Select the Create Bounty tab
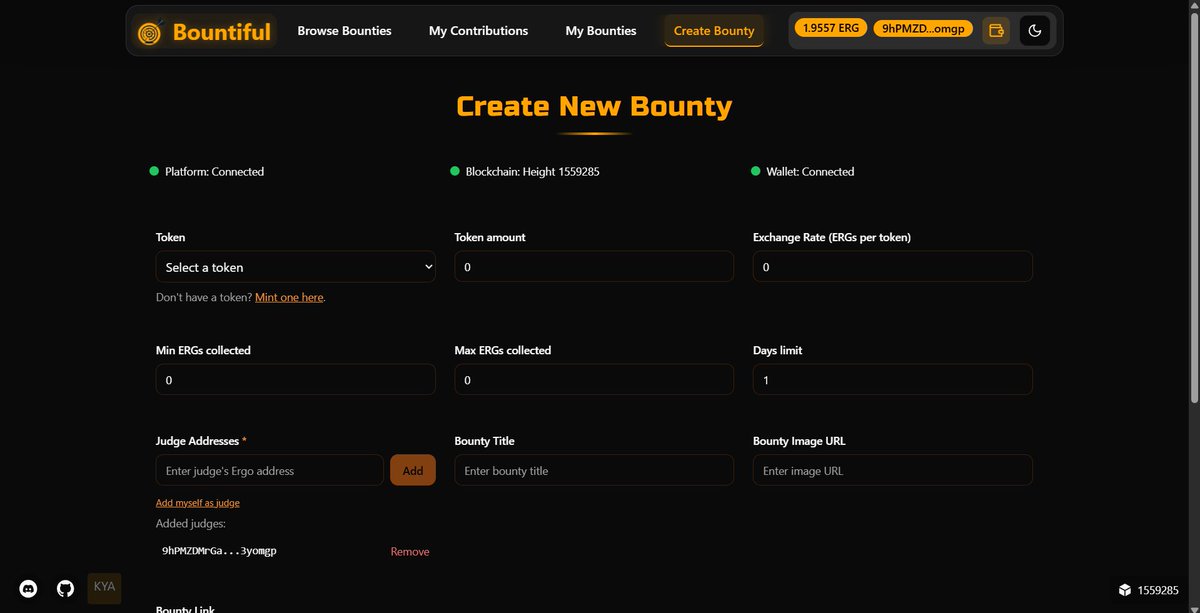Viewport: 1200px width, 613px height. click(714, 31)
